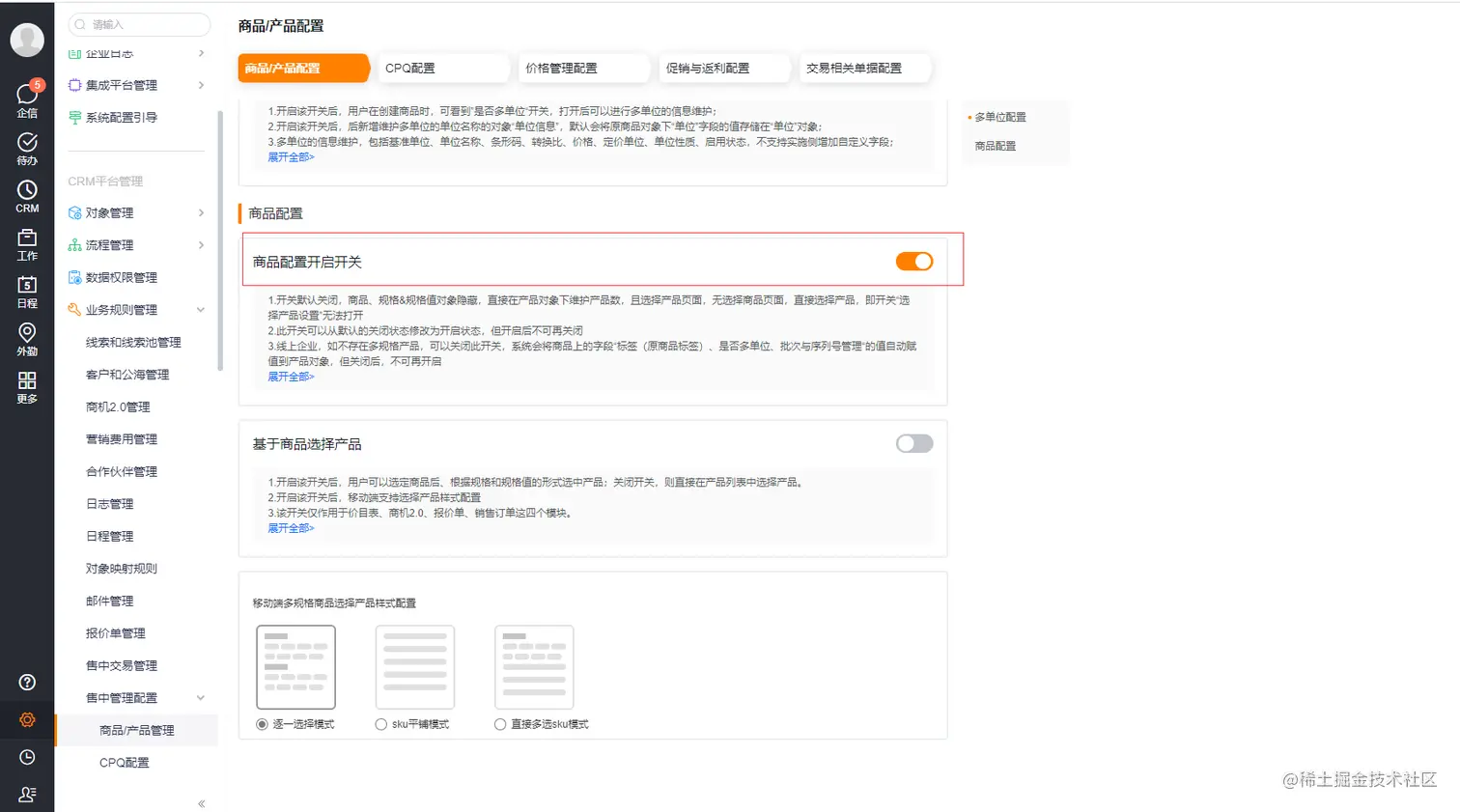The width and height of the screenshot is (1460, 812).
Task: Click 业务规则管理 key icon
Action: point(74,310)
